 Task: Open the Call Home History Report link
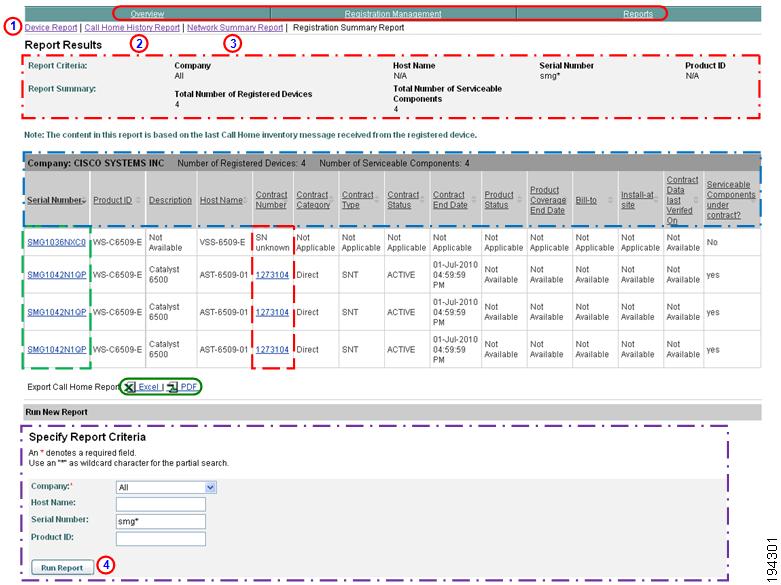coord(132,28)
